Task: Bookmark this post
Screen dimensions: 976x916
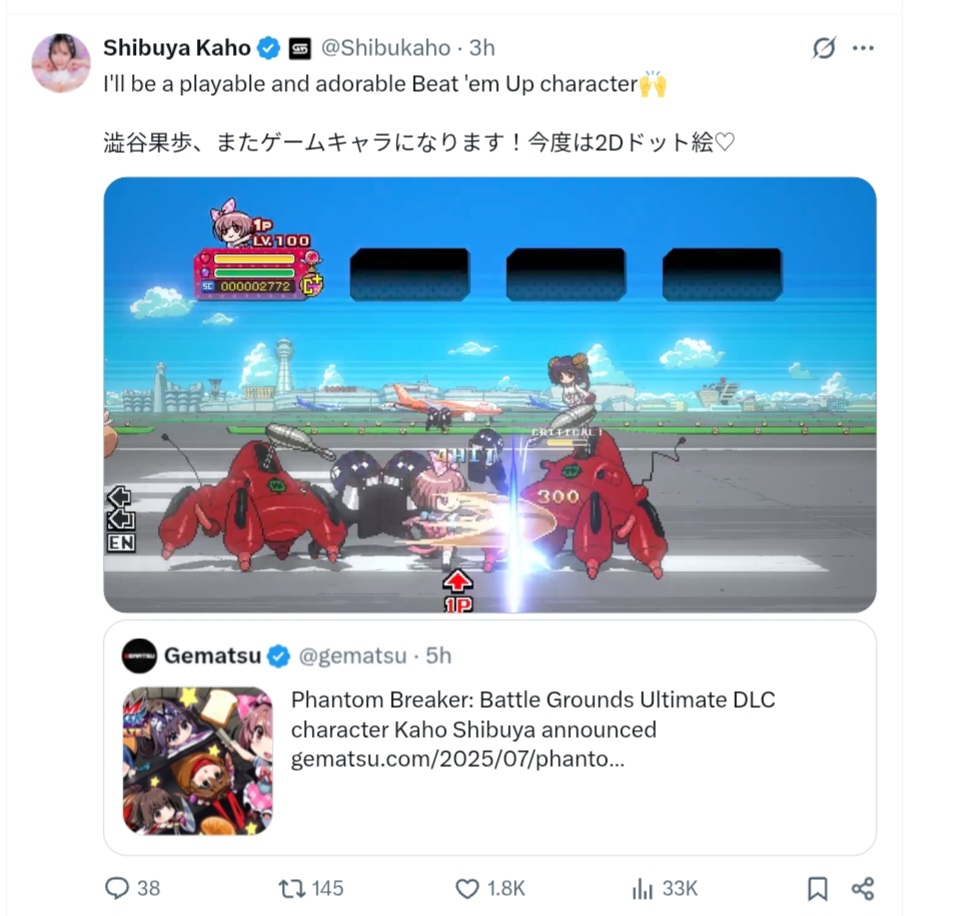Action: click(817, 888)
